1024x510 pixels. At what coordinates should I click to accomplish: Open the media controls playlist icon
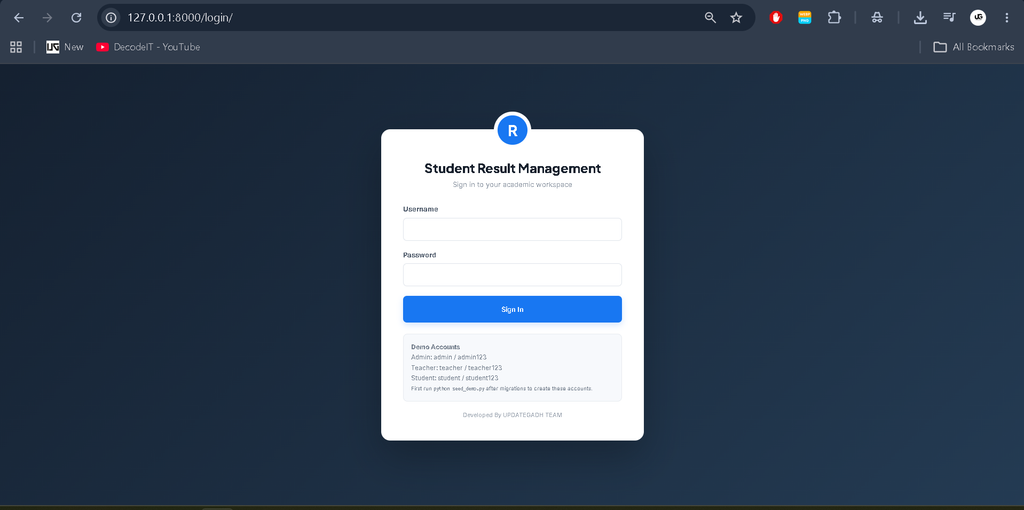click(950, 18)
